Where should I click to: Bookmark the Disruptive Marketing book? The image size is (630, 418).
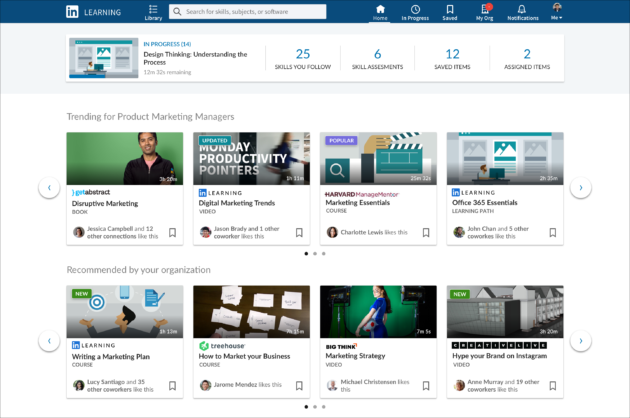point(172,232)
